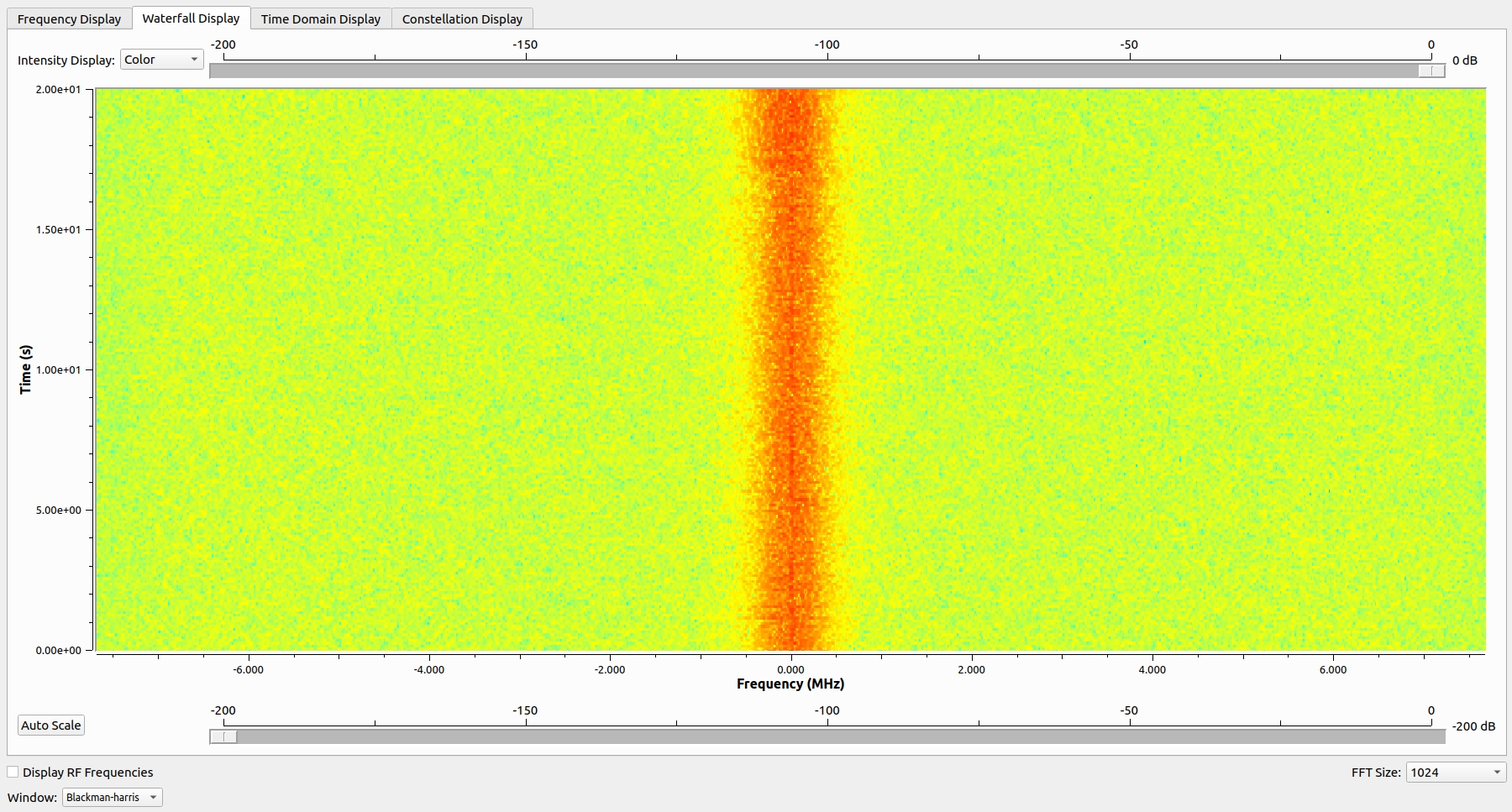Click the 2.000 frequency axis tick label
Image resolution: width=1512 pixels, height=812 pixels.
(x=971, y=669)
